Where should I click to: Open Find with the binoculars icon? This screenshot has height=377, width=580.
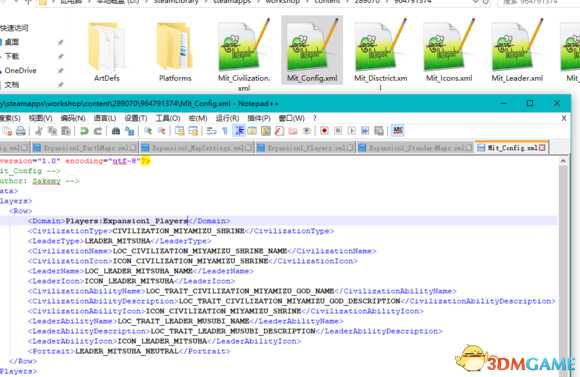[x=116, y=131]
